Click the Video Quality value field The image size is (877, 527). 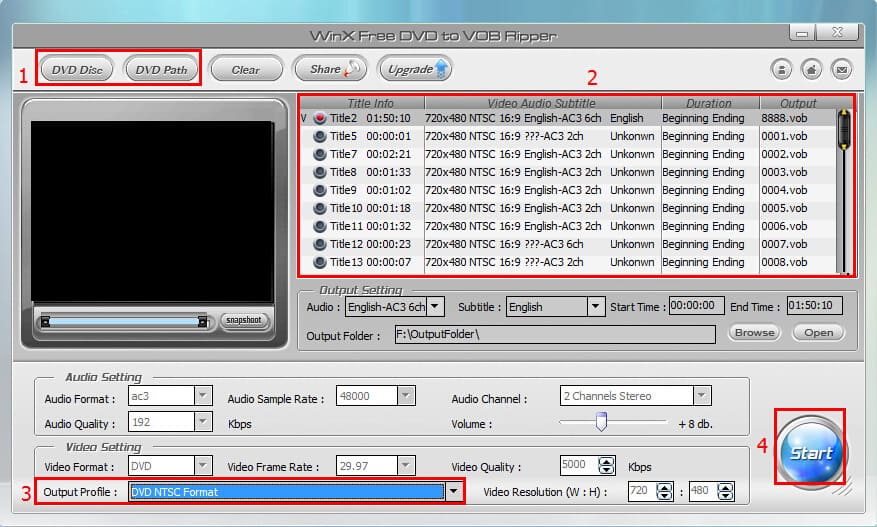(x=578, y=465)
